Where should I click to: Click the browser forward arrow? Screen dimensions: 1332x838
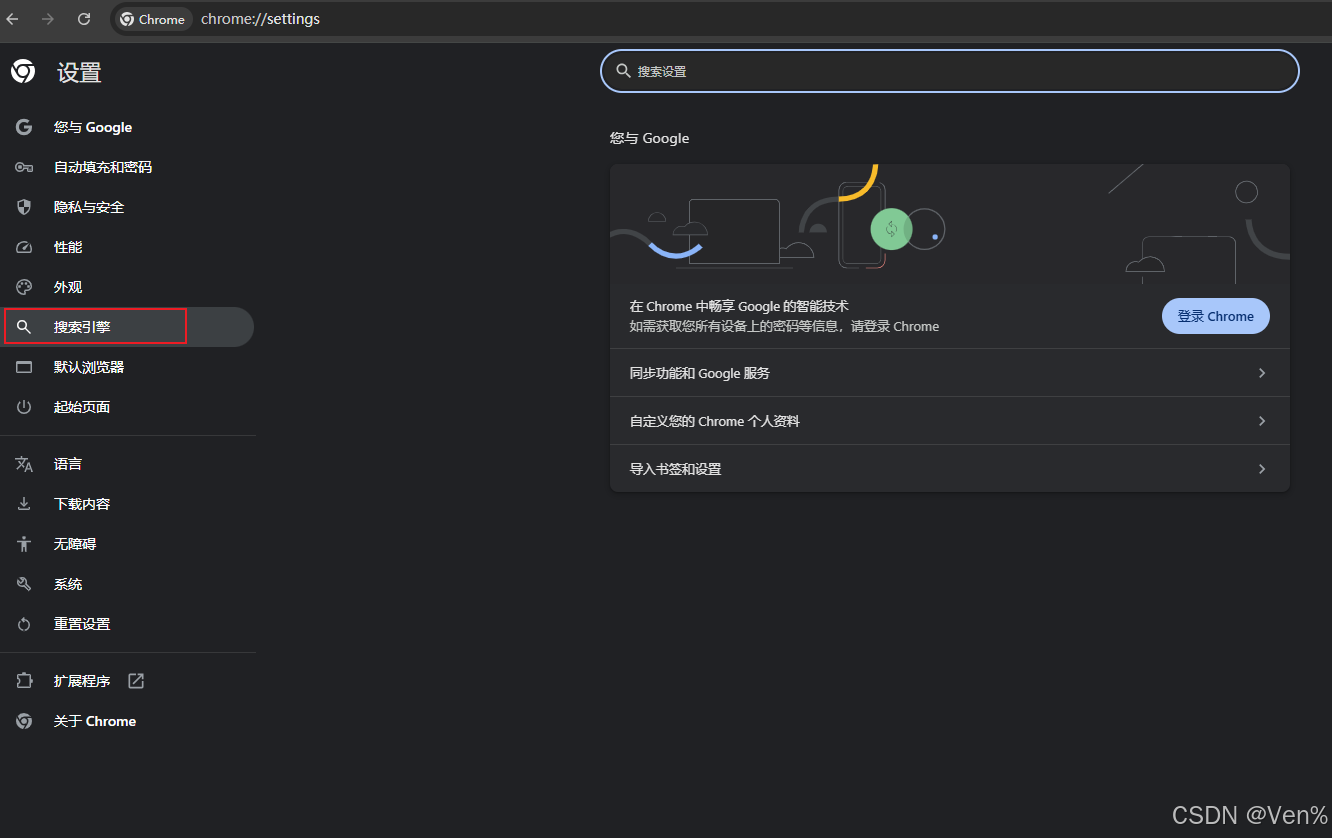click(48, 19)
